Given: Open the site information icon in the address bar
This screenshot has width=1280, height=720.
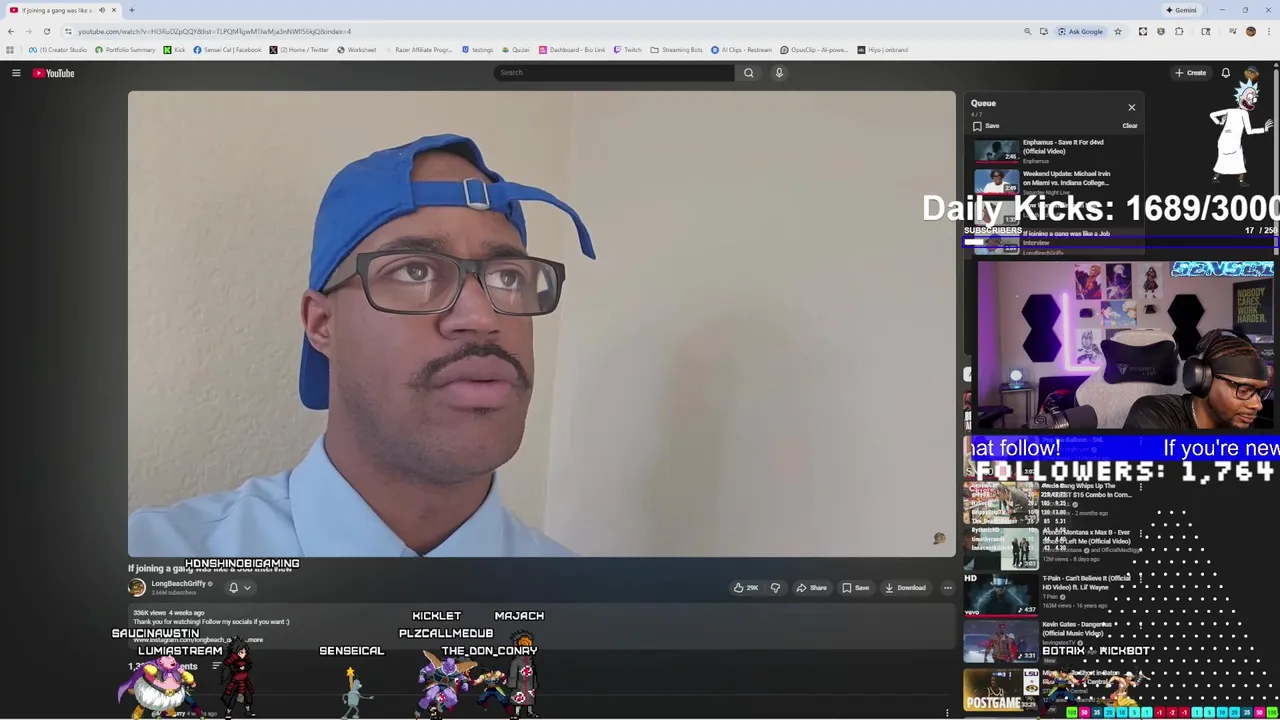Looking at the screenshot, I should click(x=68, y=31).
